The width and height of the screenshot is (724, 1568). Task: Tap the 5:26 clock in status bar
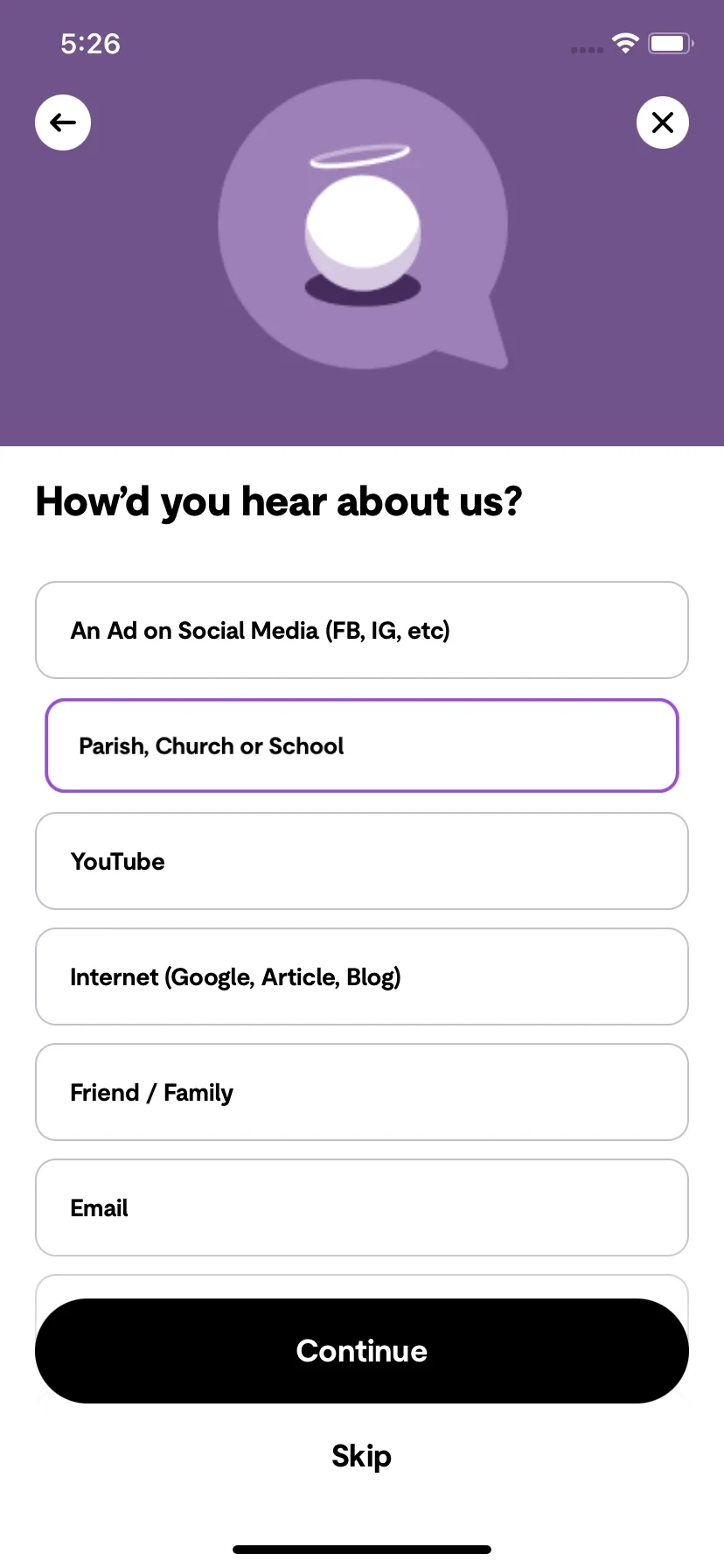[90, 44]
